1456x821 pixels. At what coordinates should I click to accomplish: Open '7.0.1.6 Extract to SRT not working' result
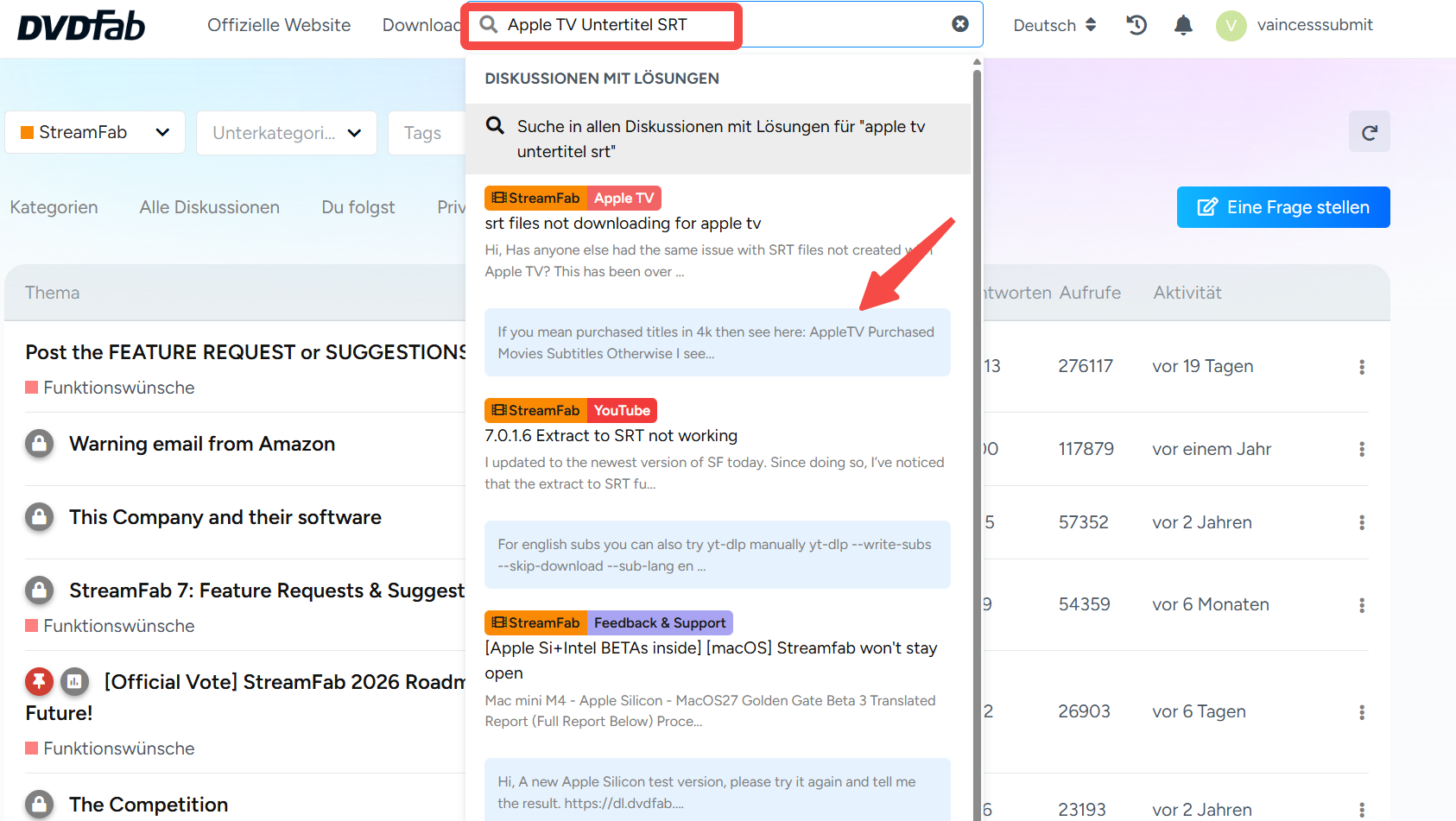coord(611,436)
